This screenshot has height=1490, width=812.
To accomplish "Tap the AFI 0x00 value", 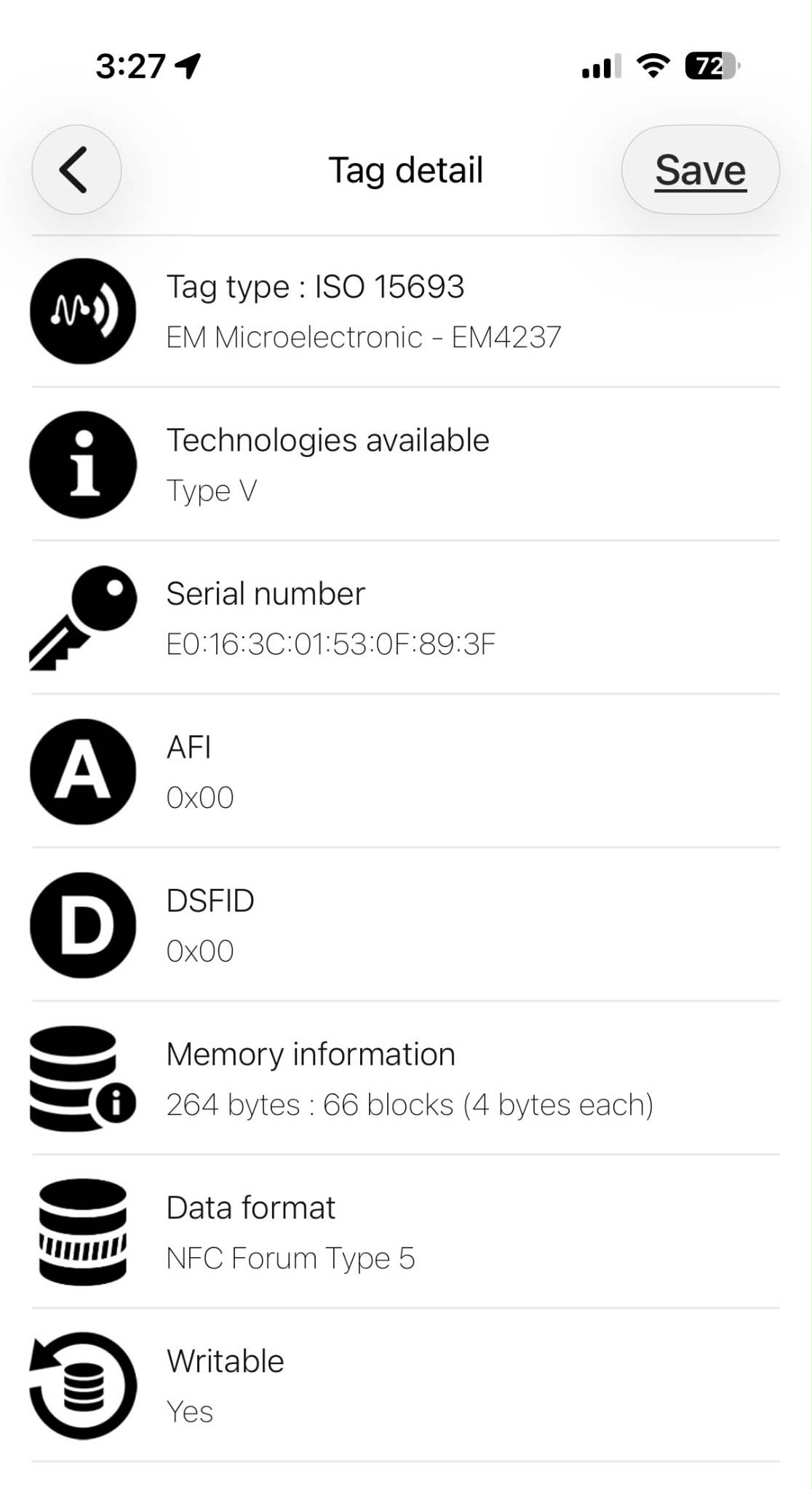I will [200, 798].
